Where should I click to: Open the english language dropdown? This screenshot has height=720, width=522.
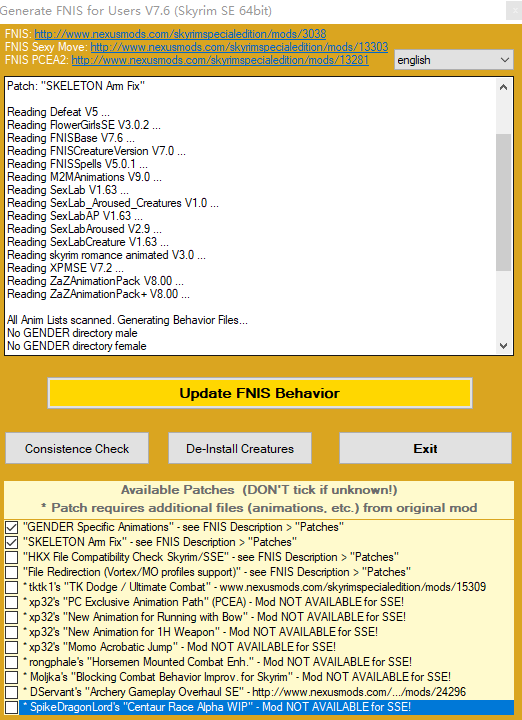click(454, 60)
